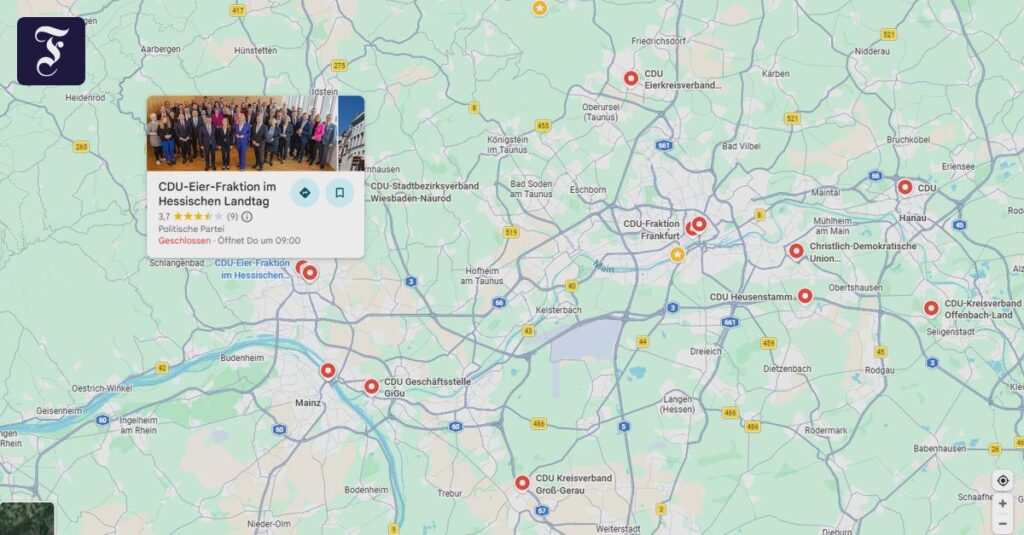The height and width of the screenshot is (535, 1024).
Task: Click the 'Obertshausen' label
Action: [x=856, y=287]
